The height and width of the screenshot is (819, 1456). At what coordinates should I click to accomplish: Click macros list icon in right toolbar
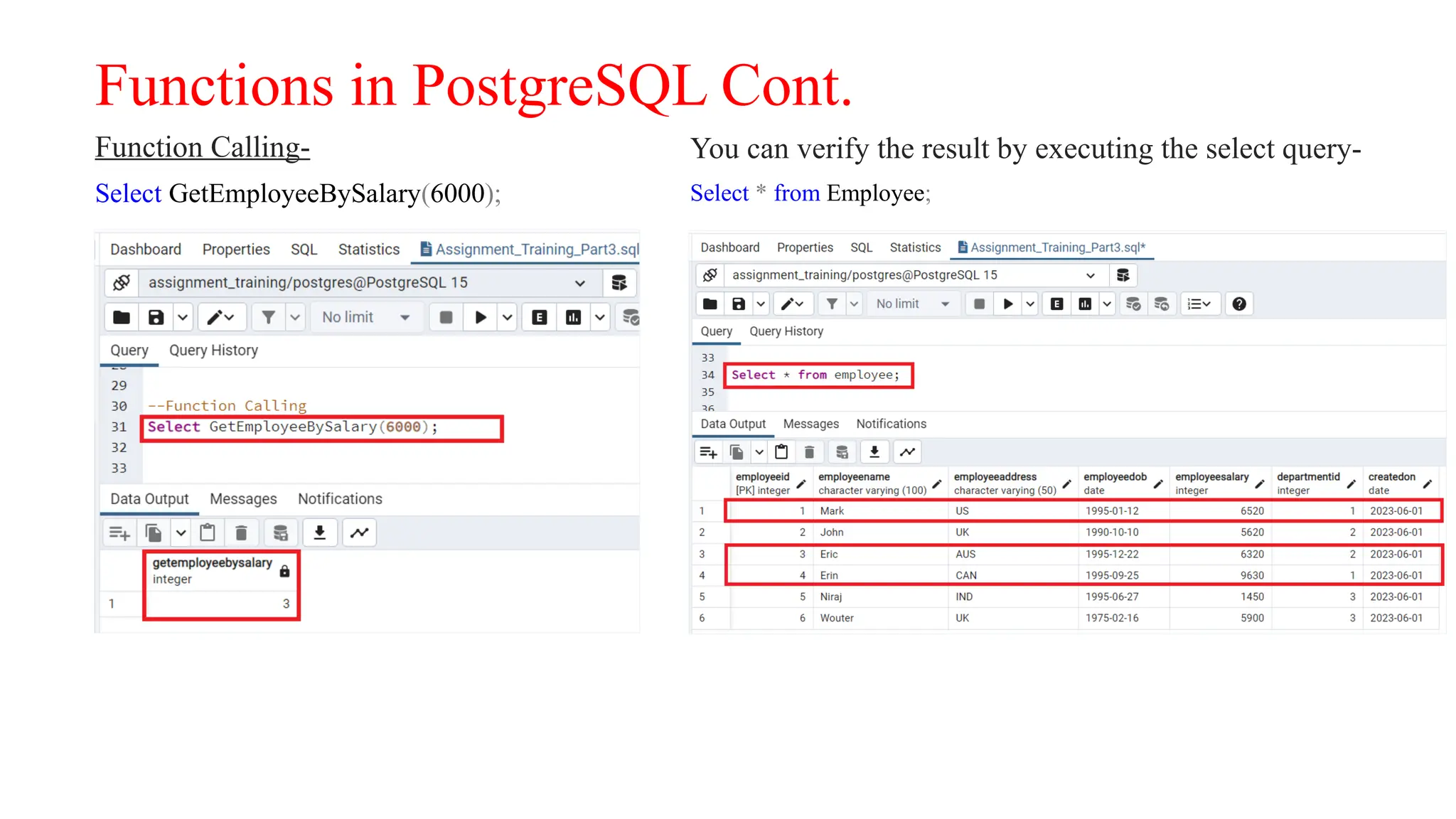pos(1200,304)
